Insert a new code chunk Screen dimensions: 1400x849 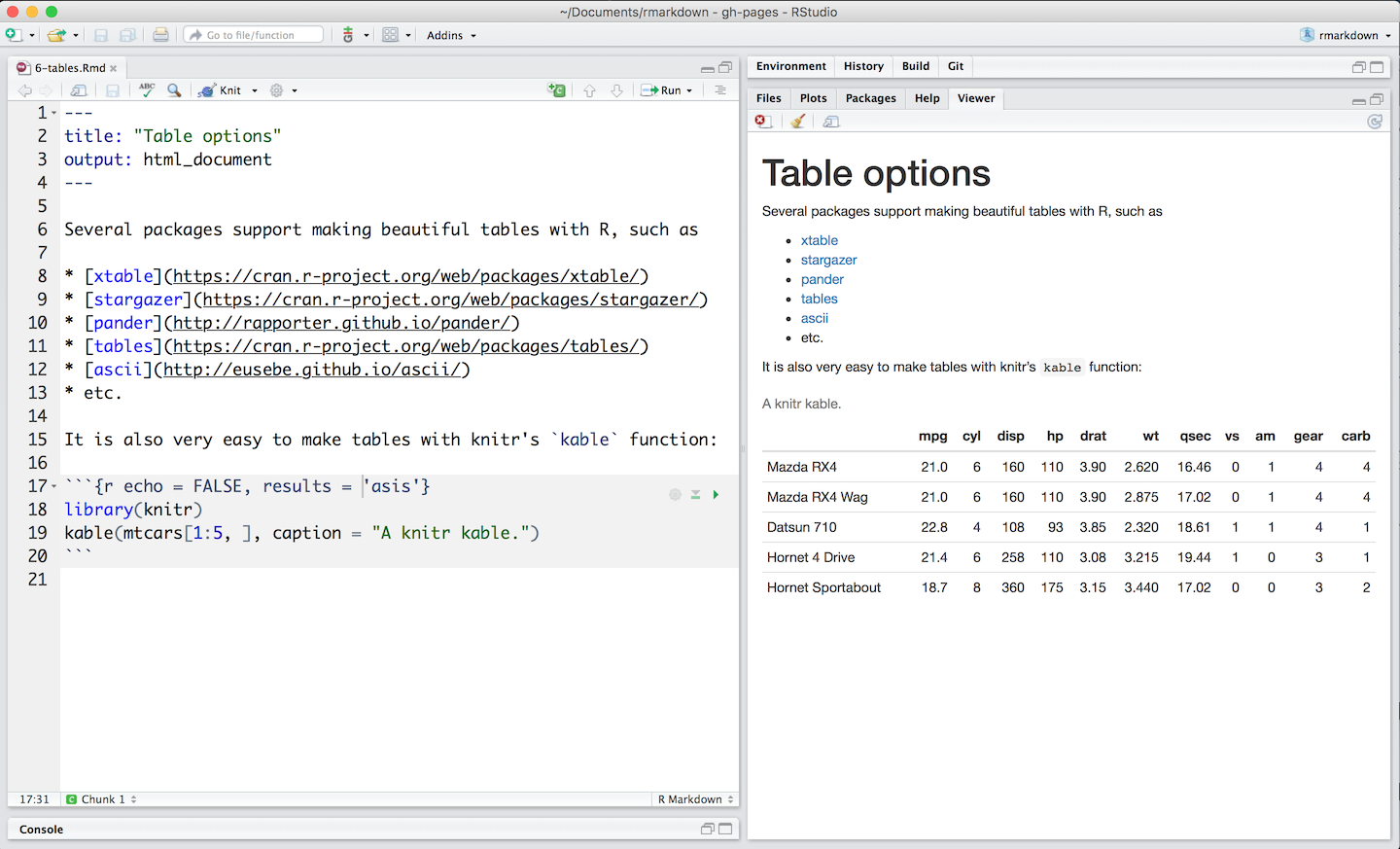click(556, 89)
